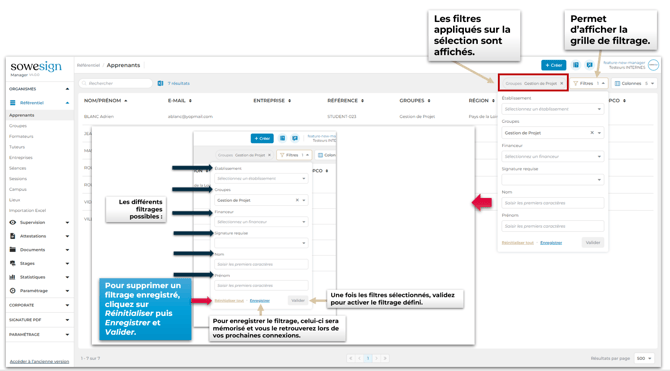
Task: Click the Excel export icon beside 7 résultats
Action: point(160,83)
